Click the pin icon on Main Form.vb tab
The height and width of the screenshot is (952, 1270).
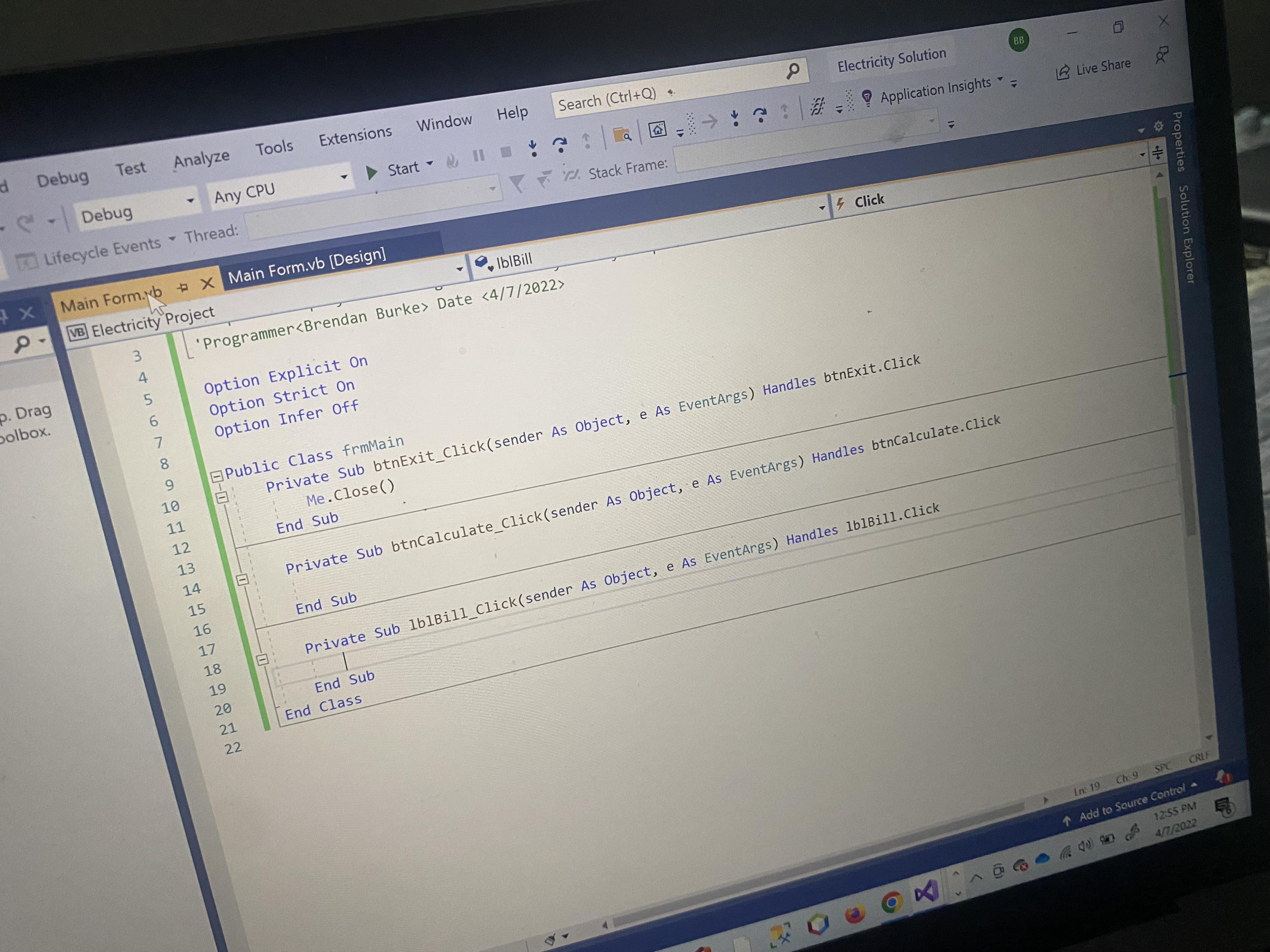point(183,287)
